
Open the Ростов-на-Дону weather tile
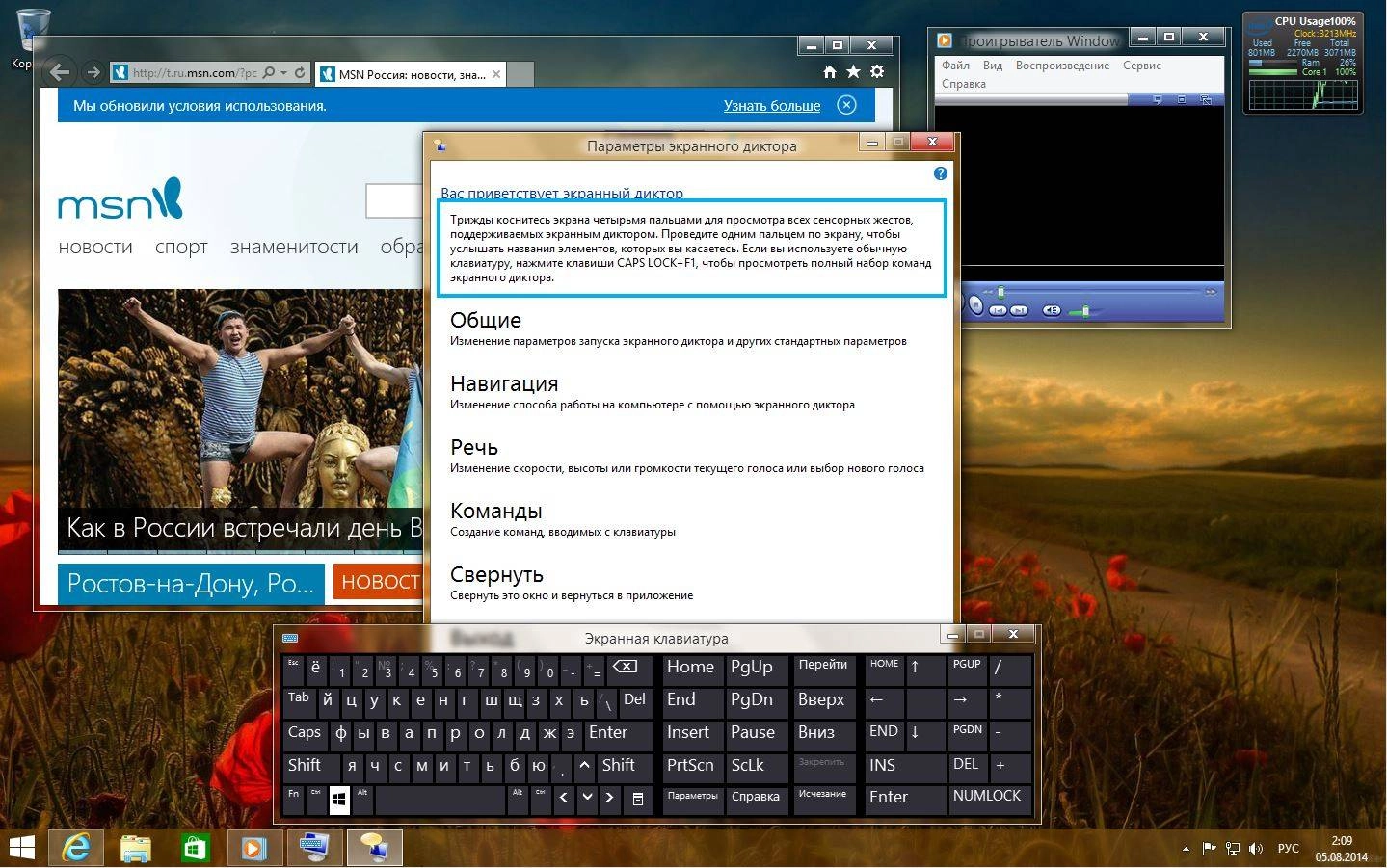[191, 584]
